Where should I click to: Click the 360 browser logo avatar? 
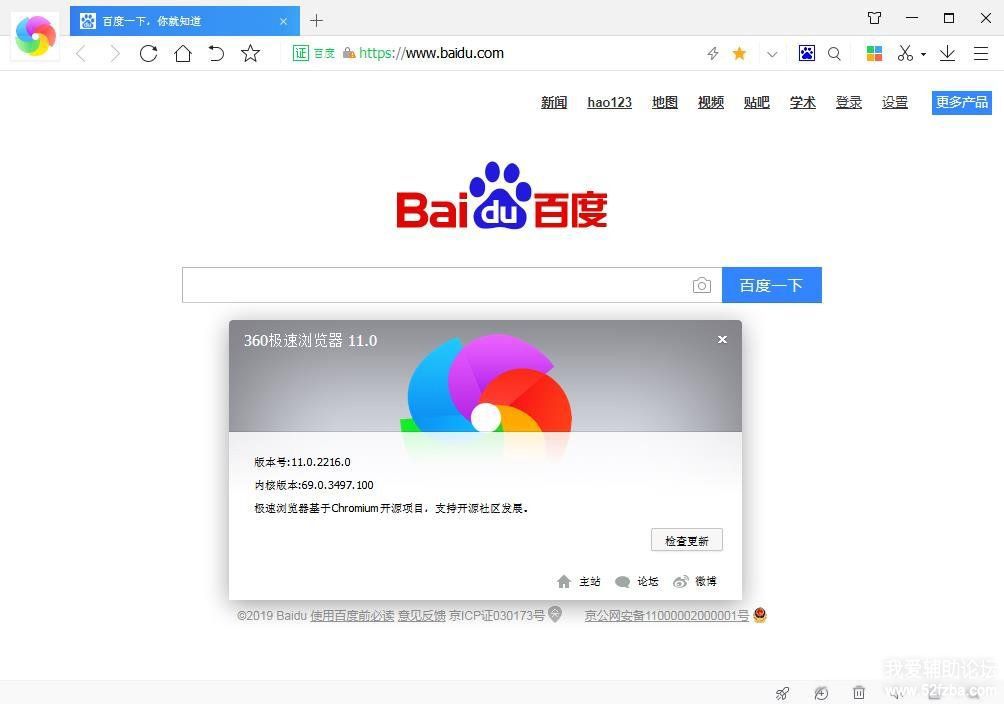tap(35, 36)
